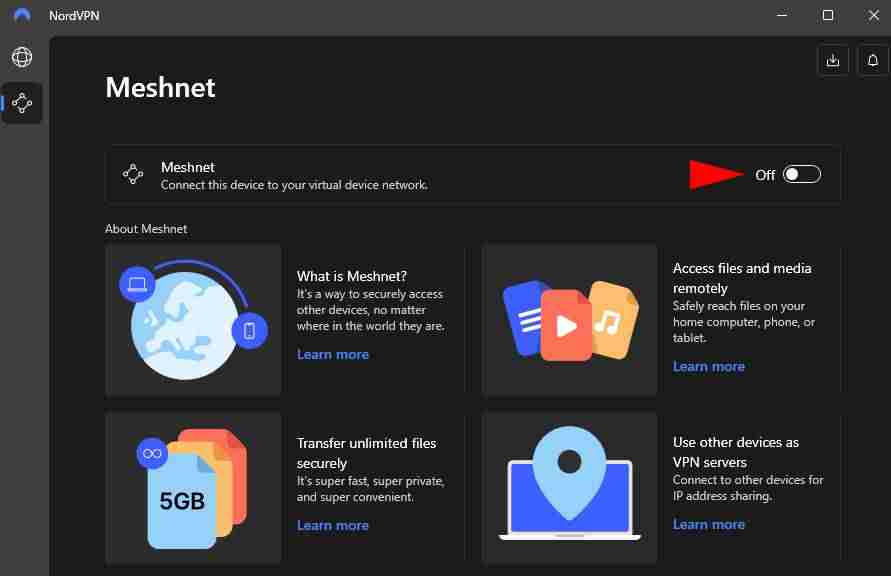Screen dimensions: 891x576
Task: Click the media files illustration thumbnail
Action: pos(569,320)
